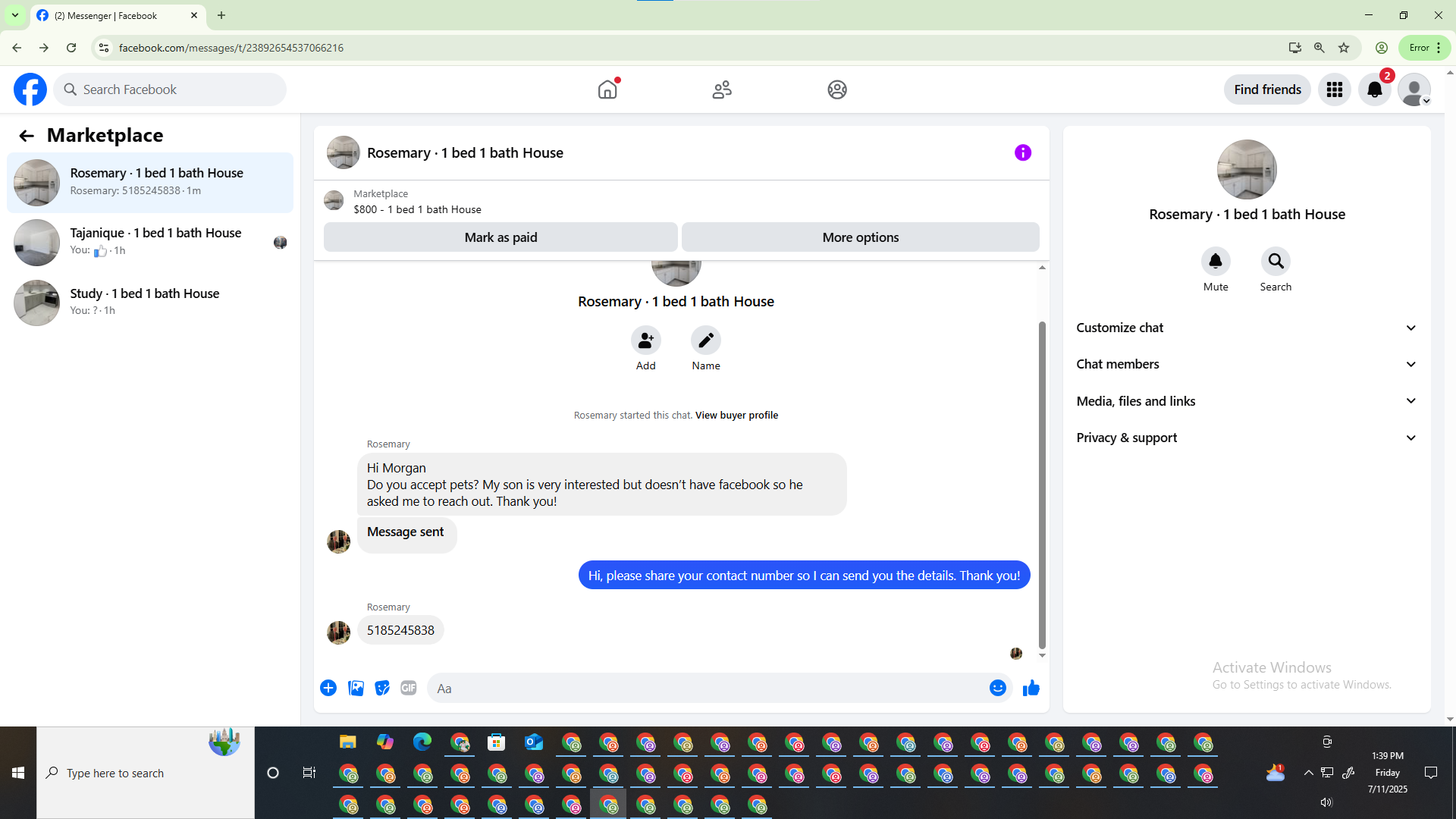Open the browser tab search dropdown
Image resolution: width=1456 pixels, height=819 pixels.
point(15,15)
